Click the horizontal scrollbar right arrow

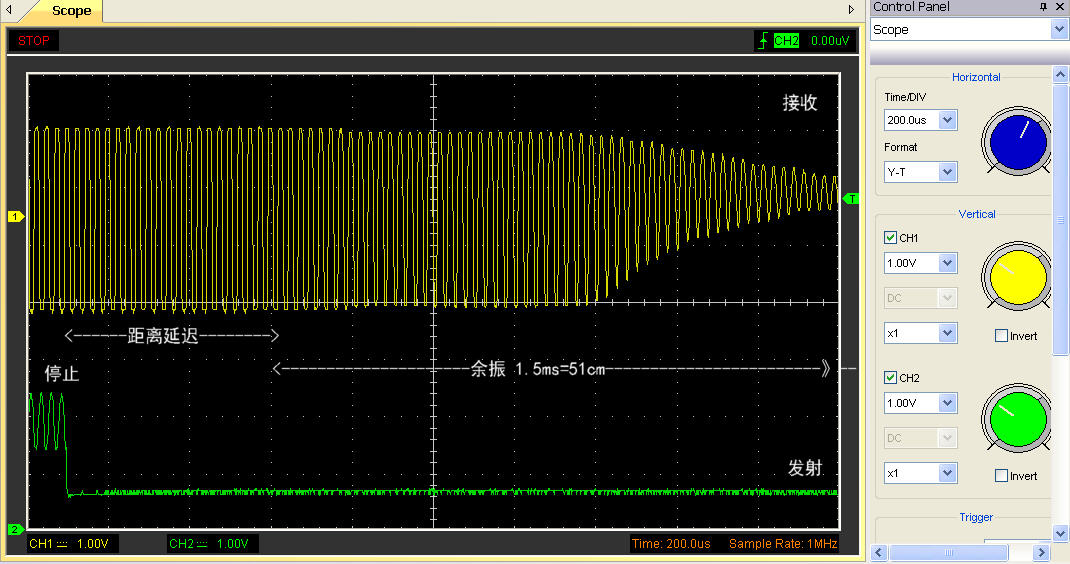pyautogui.click(x=1041, y=552)
